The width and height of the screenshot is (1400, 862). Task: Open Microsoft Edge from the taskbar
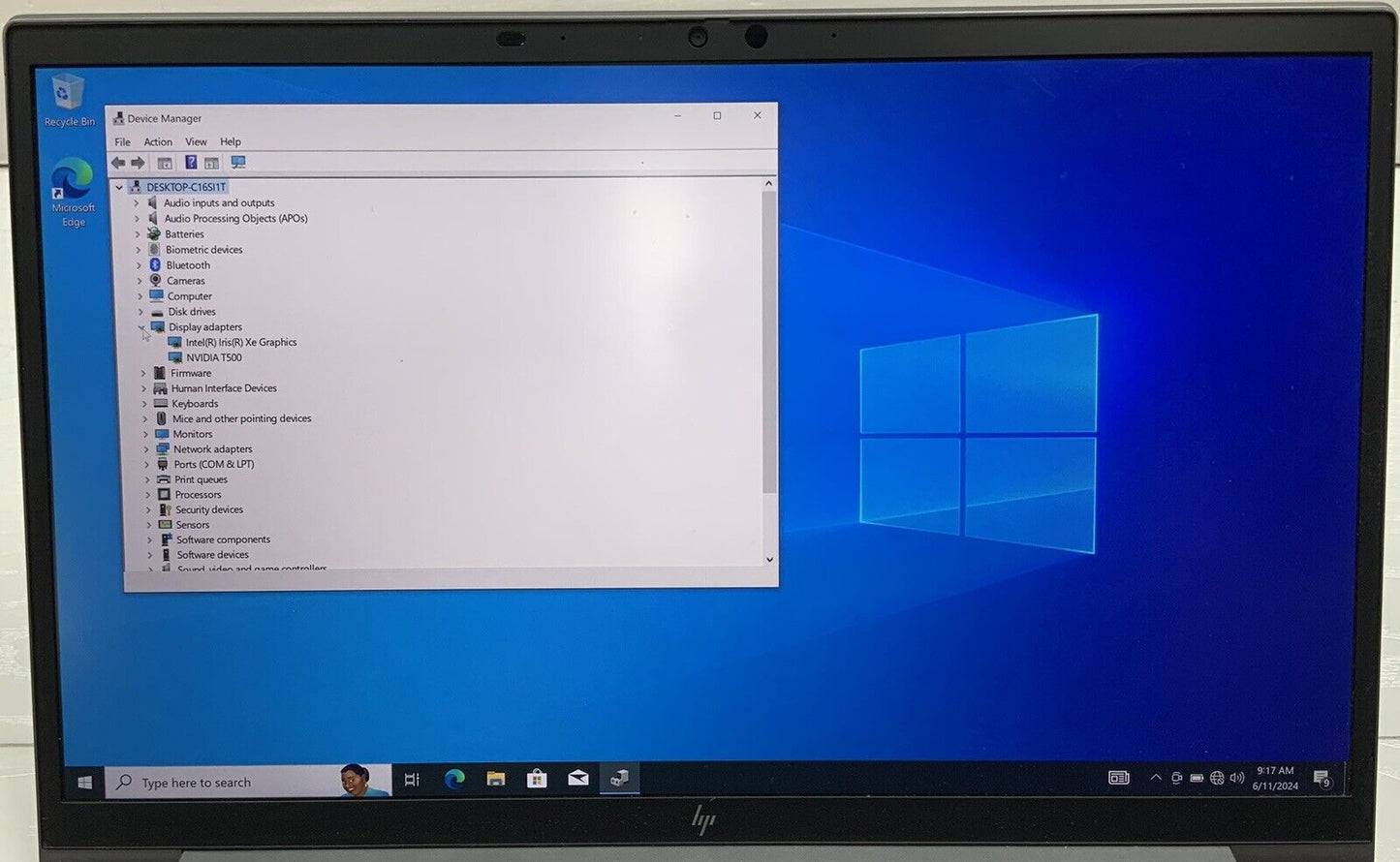pyautogui.click(x=454, y=779)
